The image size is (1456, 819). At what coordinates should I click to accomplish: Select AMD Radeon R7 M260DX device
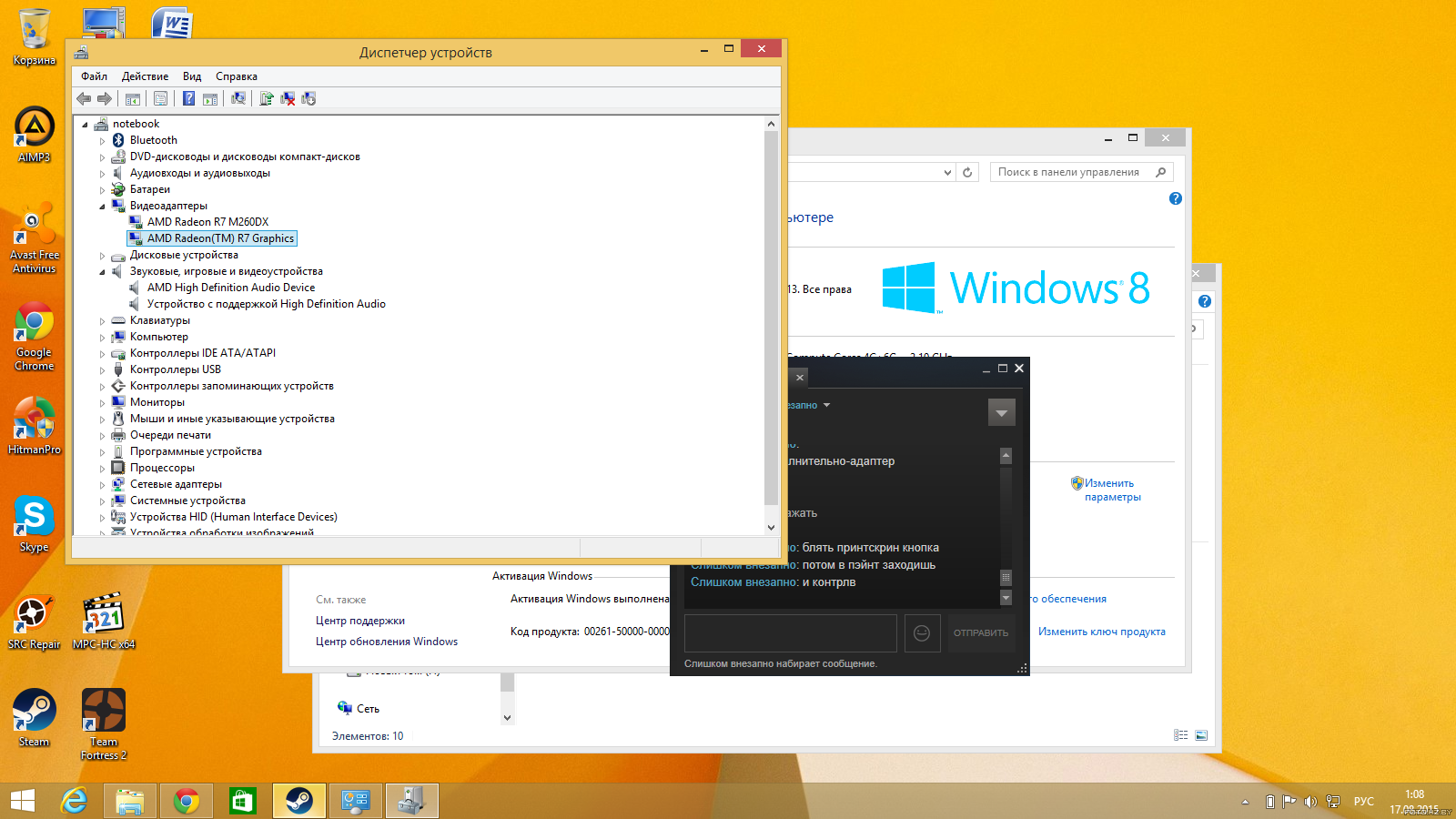pos(207,222)
